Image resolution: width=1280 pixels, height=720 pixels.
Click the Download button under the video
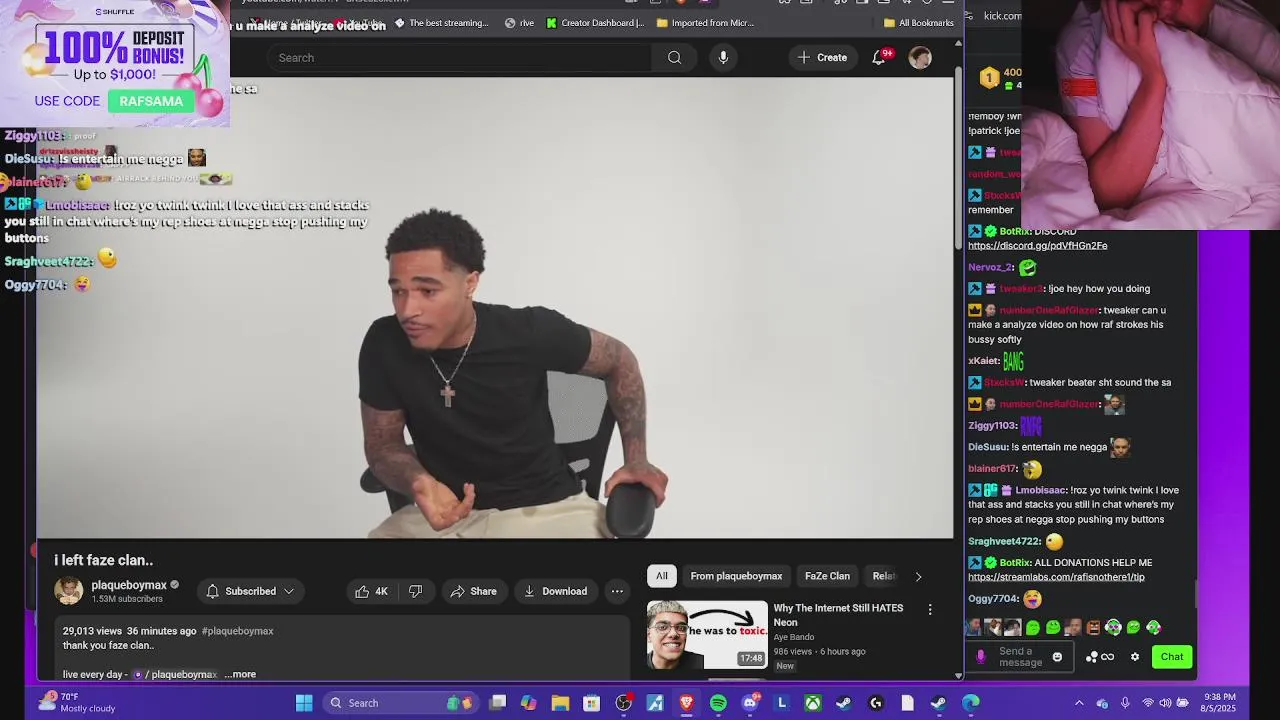(555, 591)
